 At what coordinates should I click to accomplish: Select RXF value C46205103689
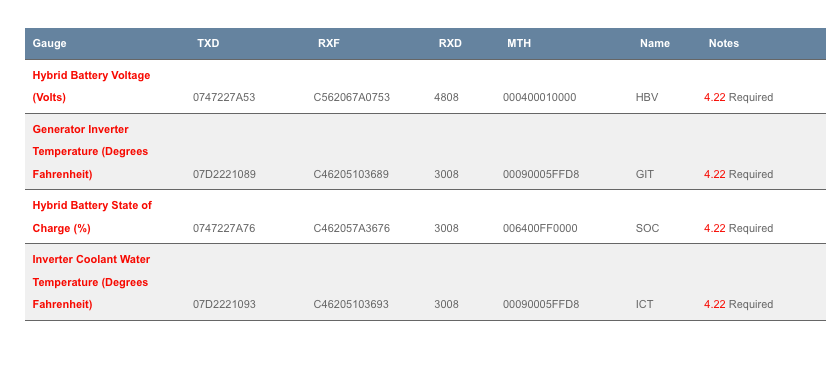351,174
